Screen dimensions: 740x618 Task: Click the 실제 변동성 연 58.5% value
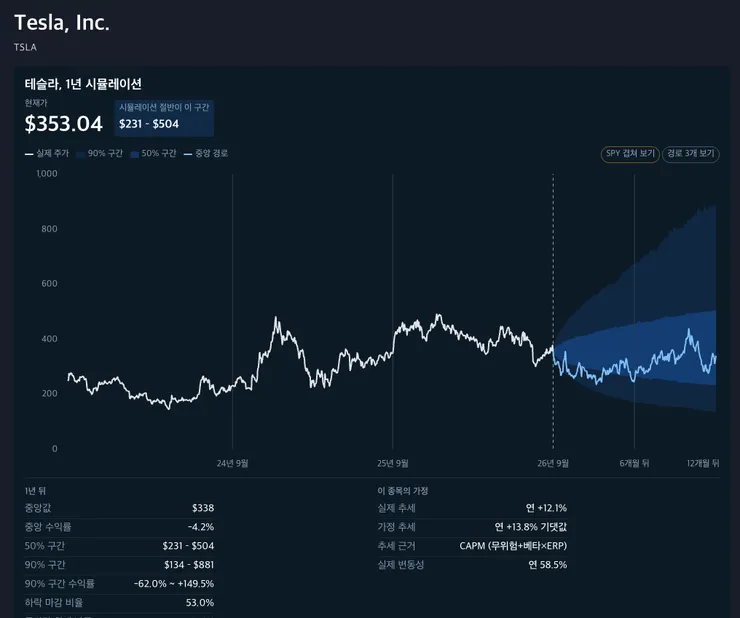(547, 565)
